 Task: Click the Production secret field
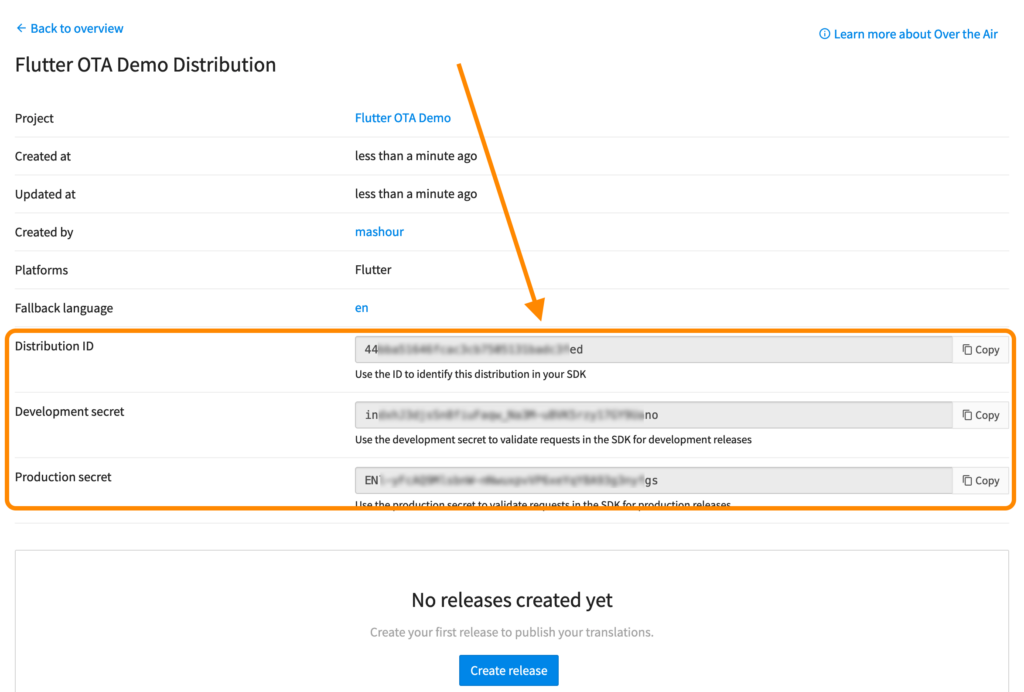(654, 480)
